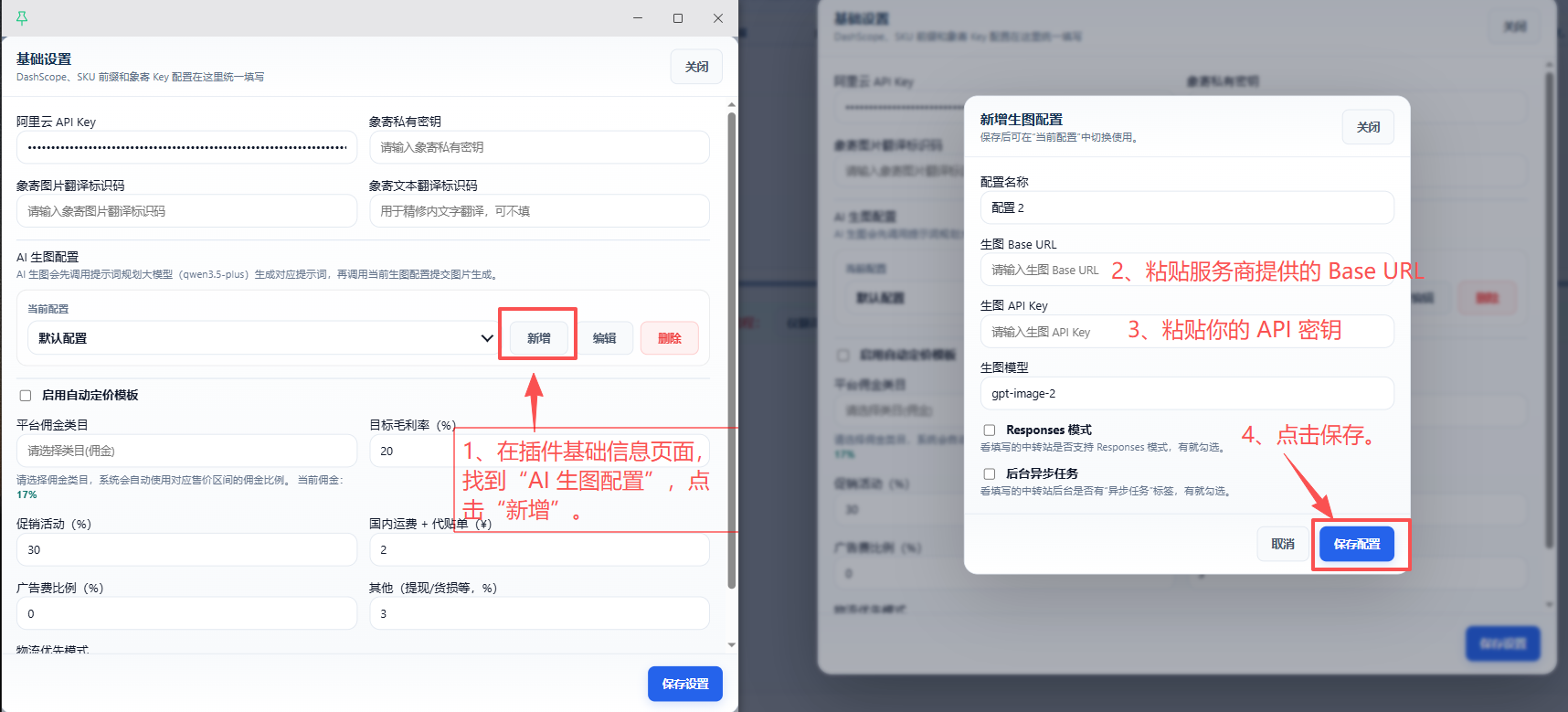Click the 象寄私有密钥 input field
The width and height of the screenshot is (1568, 712).
[539, 147]
